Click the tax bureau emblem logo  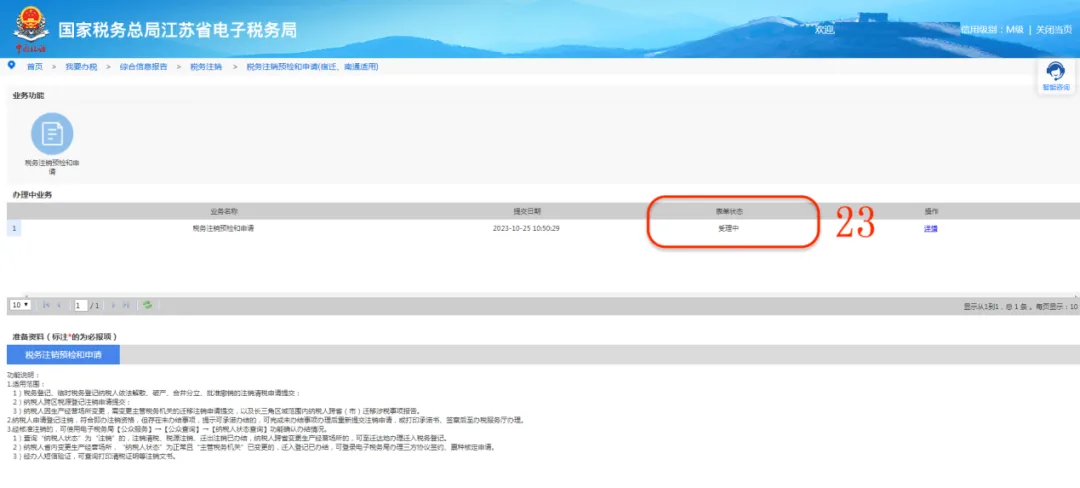[29, 30]
